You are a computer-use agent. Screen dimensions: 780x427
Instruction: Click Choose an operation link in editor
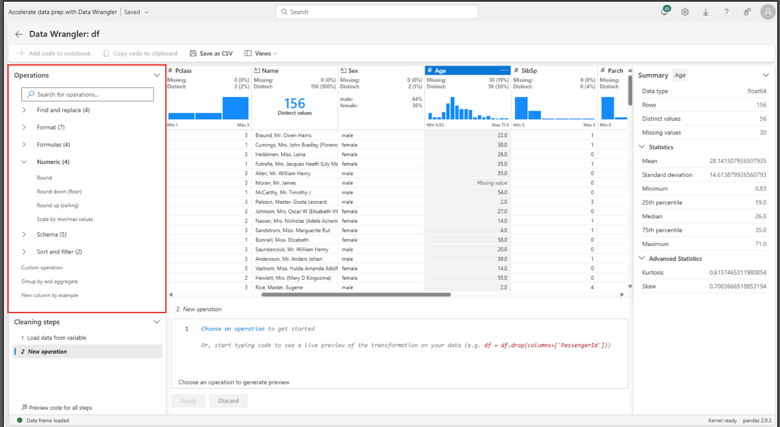tap(233, 329)
